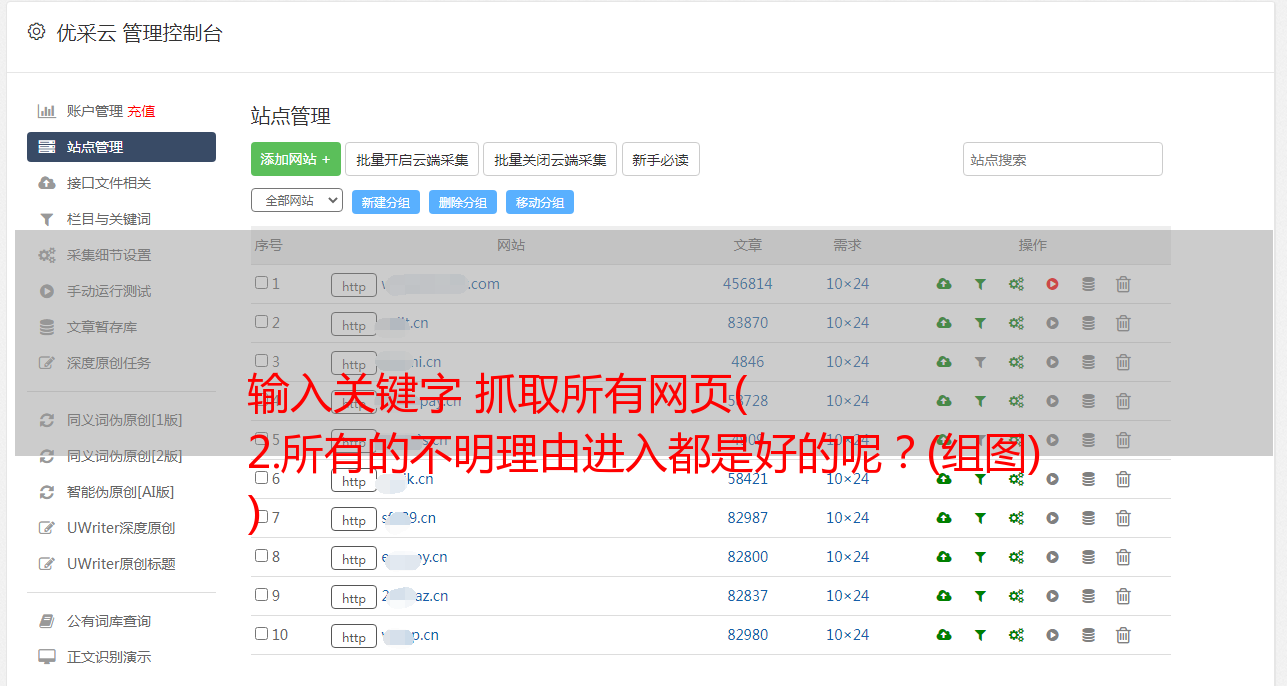Image resolution: width=1287 pixels, height=686 pixels.
Task: Click the 删除分组 button
Action: [463, 202]
